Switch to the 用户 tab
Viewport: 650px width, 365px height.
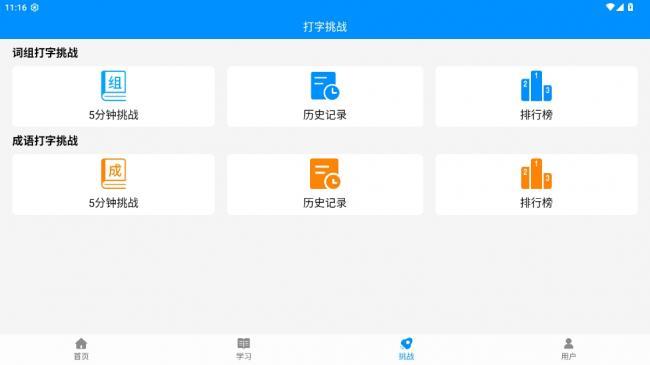[568, 349]
